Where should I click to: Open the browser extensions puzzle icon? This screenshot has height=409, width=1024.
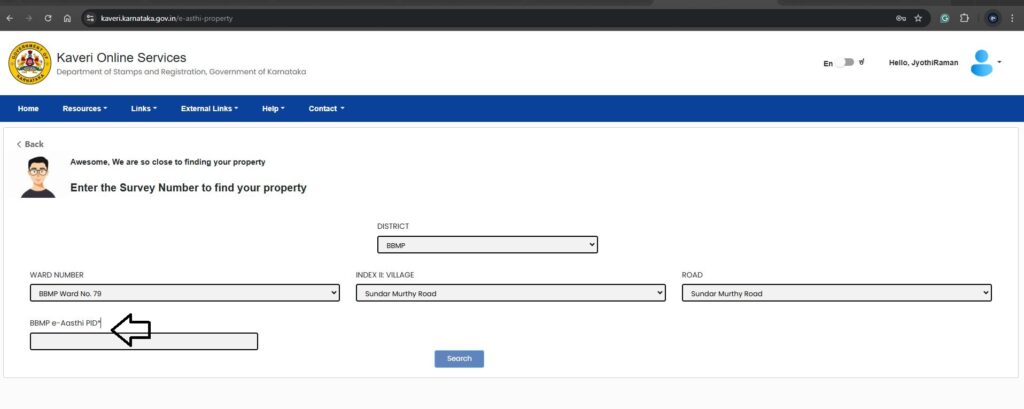(964, 18)
